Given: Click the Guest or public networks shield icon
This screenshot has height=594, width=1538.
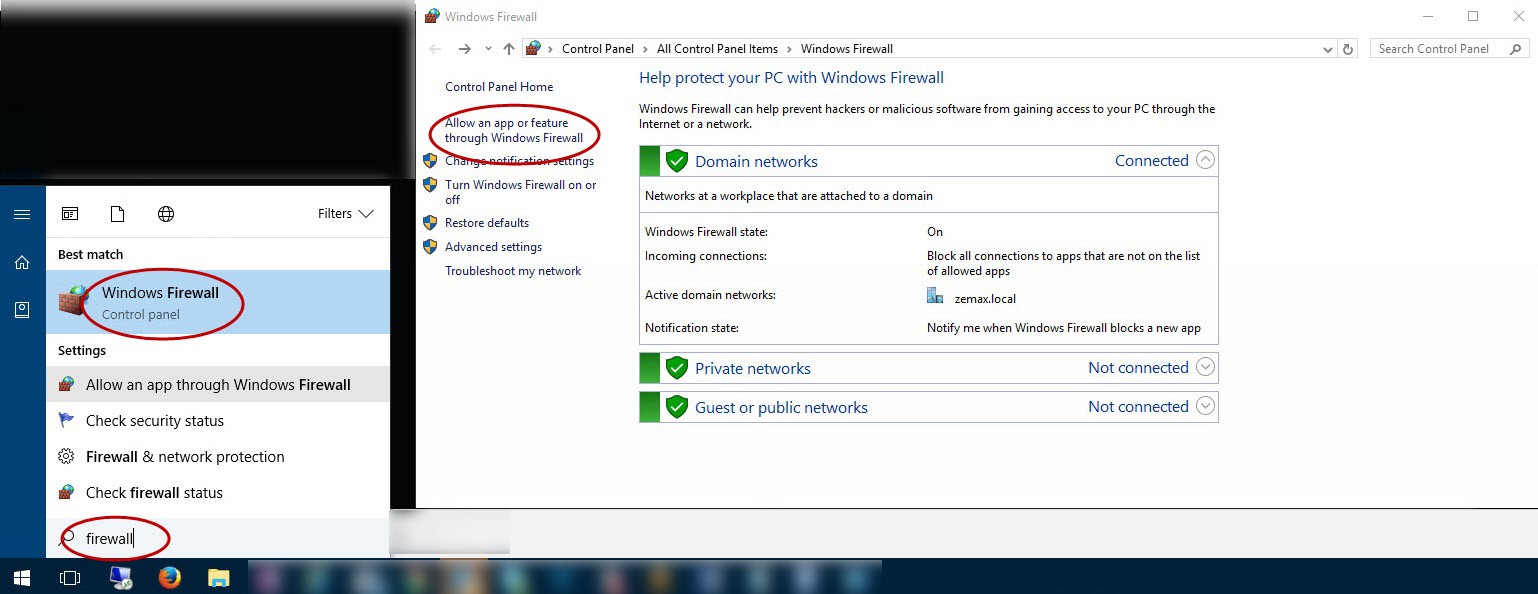Looking at the screenshot, I should (x=677, y=407).
